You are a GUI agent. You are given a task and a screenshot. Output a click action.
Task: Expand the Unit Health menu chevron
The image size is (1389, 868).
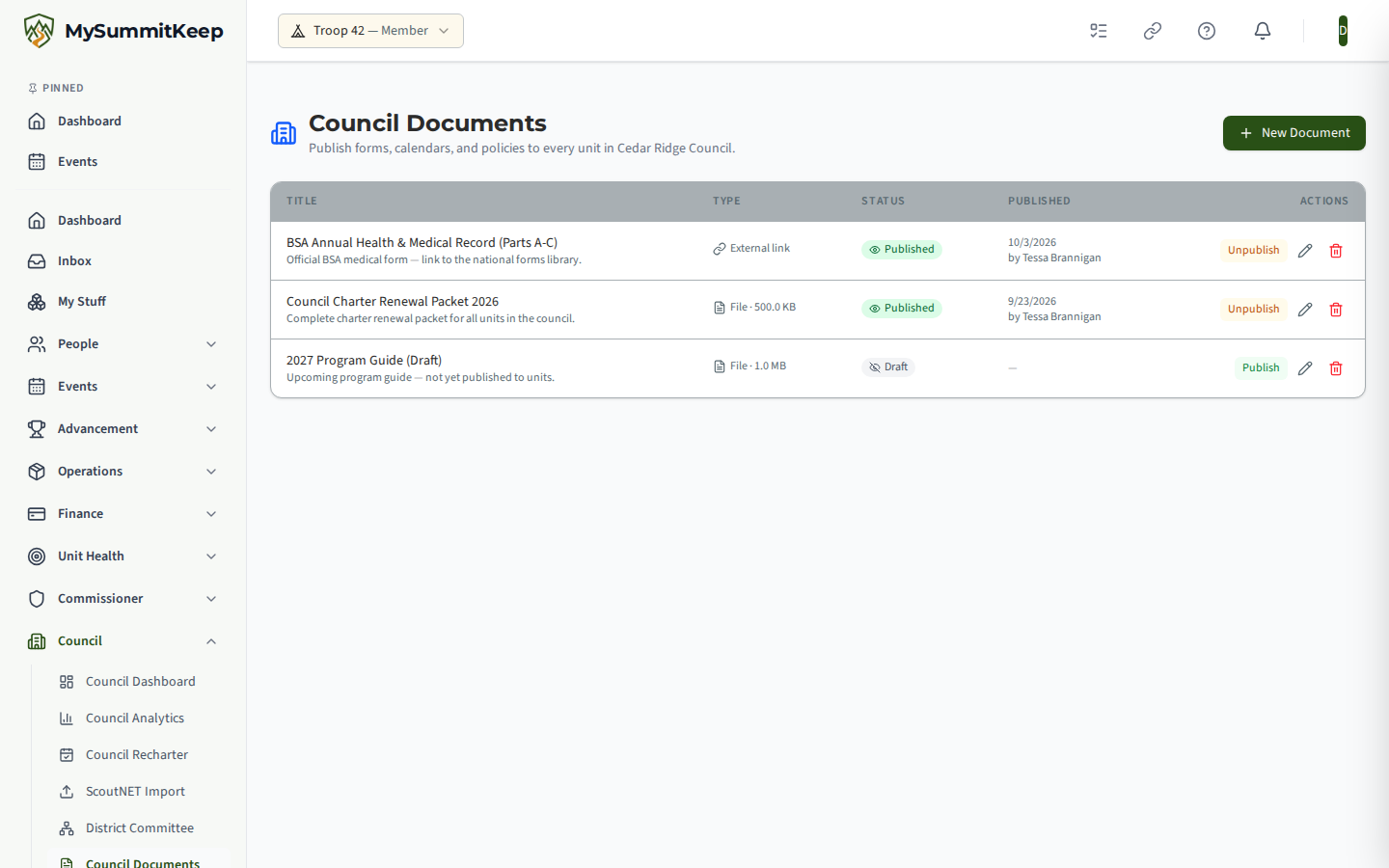click(x=211, y=556)
